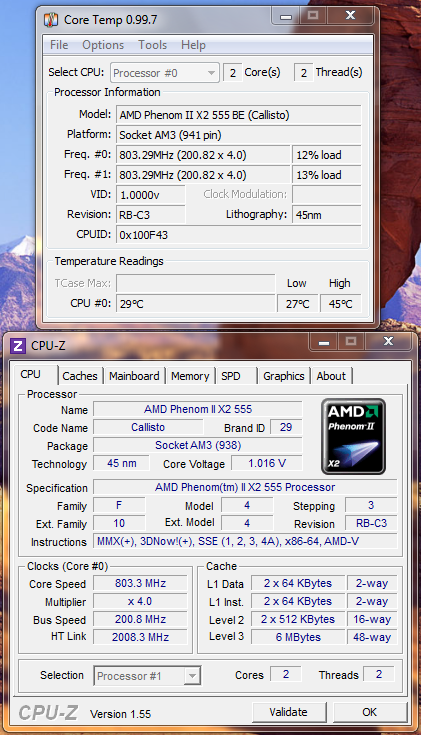Open the Options menu in Core Temp
Image resolution: width=421 pixels, height=735 pixels.
tap(103, 45)
